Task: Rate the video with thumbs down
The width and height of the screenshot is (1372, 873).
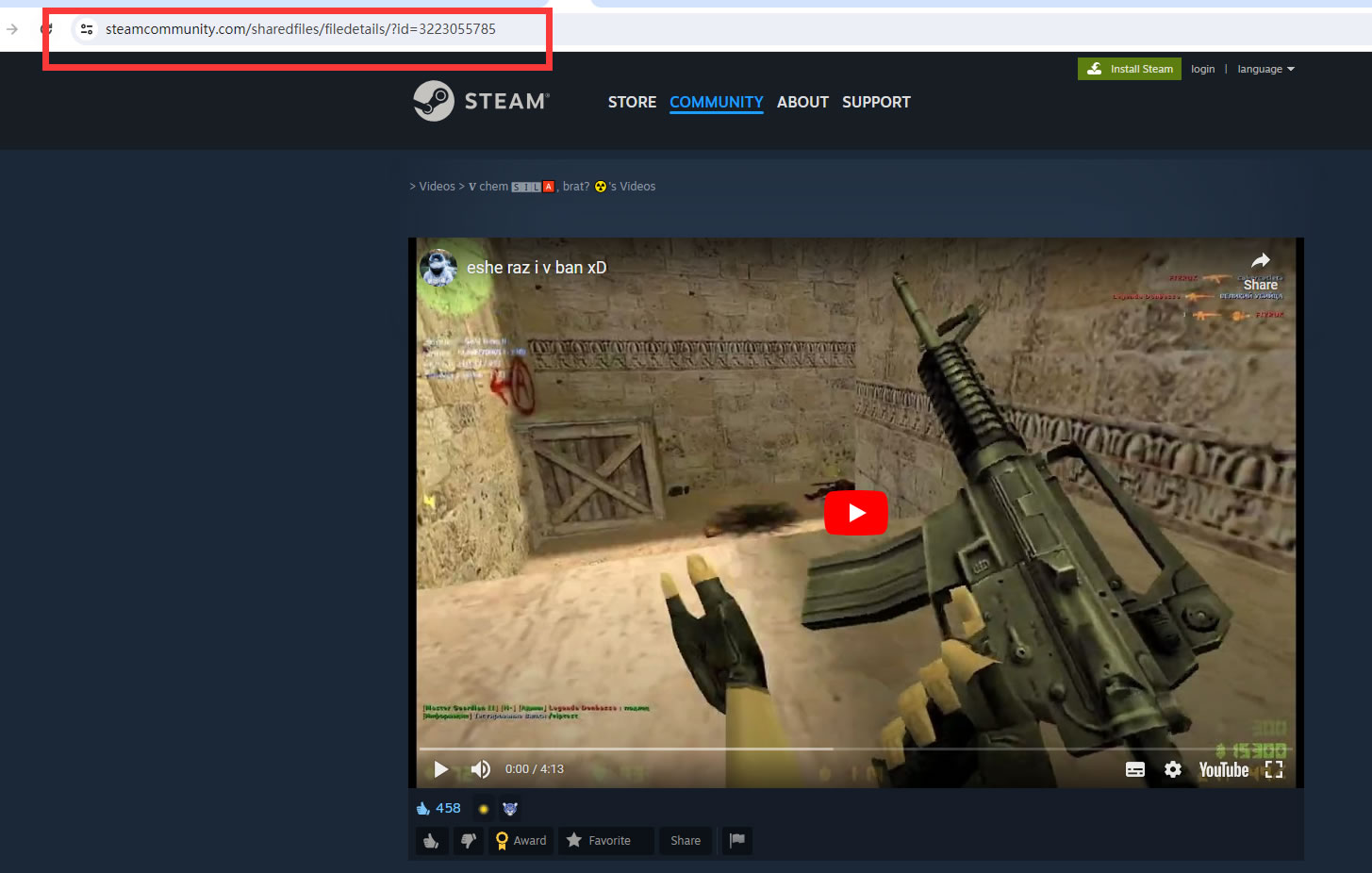Action: pyautogui.click(x=469, y=841)
